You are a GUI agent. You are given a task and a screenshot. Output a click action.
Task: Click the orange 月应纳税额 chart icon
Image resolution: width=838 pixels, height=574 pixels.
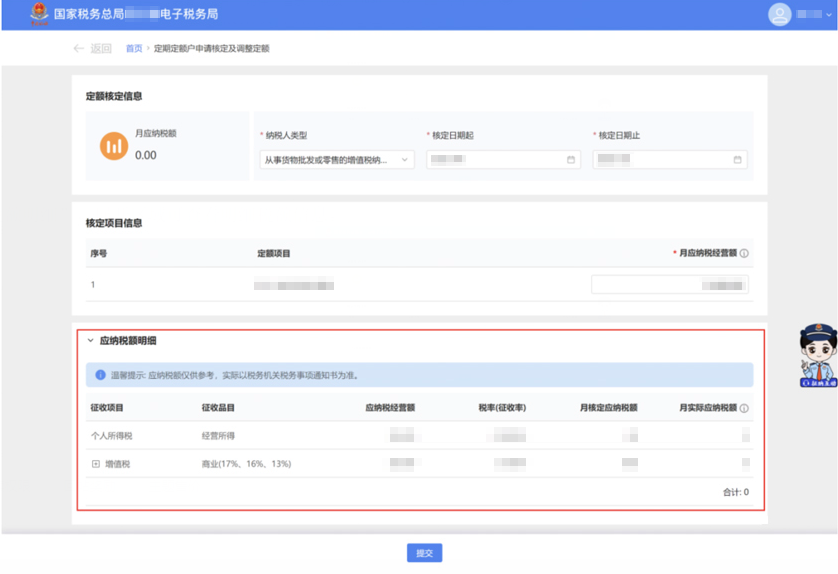[113, 146]
